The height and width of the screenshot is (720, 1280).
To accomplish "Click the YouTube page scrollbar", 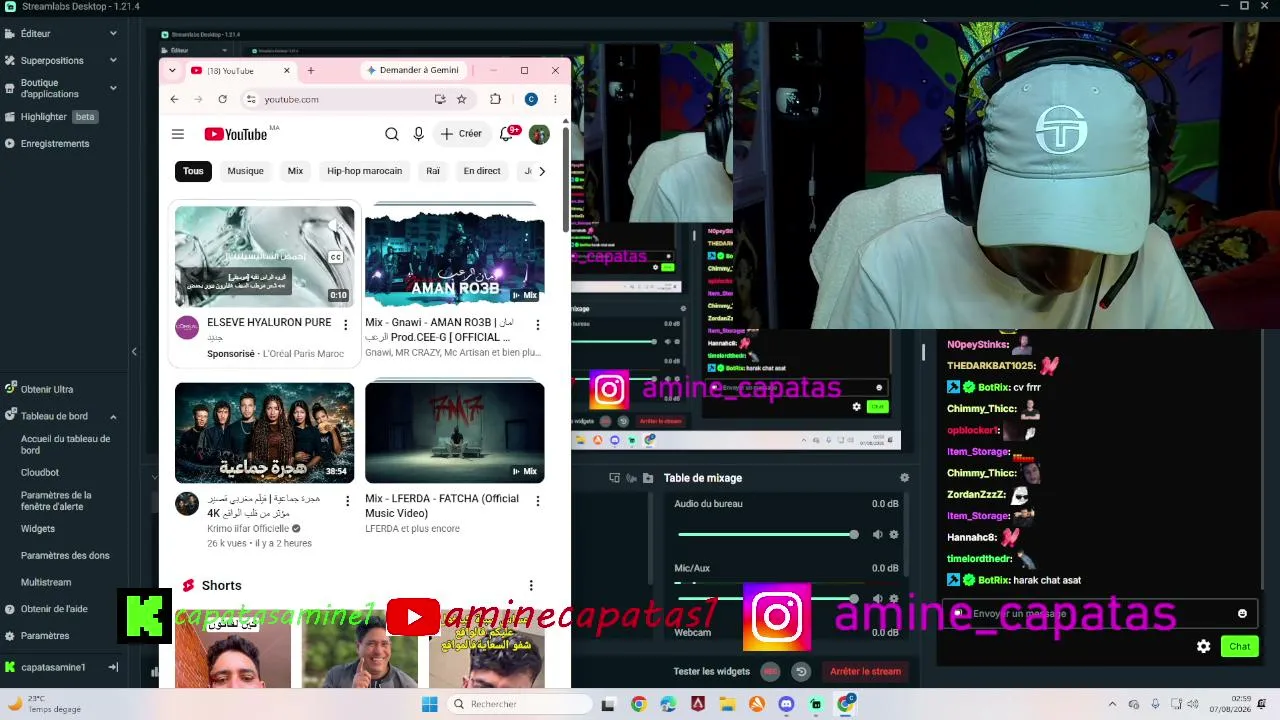I will pos(565,180).
